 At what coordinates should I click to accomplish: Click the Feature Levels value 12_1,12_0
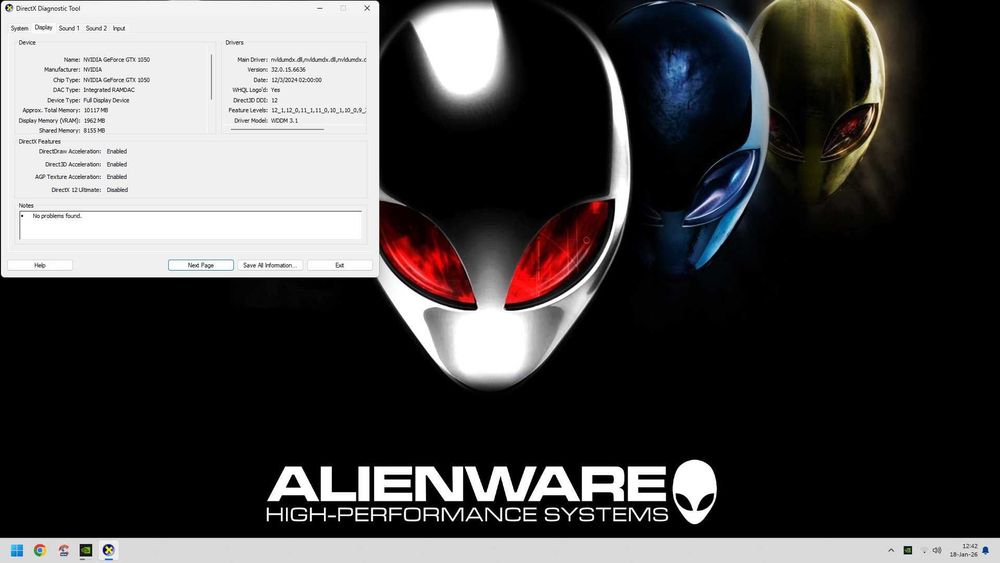pyautogui.click(x=318, y=110)
